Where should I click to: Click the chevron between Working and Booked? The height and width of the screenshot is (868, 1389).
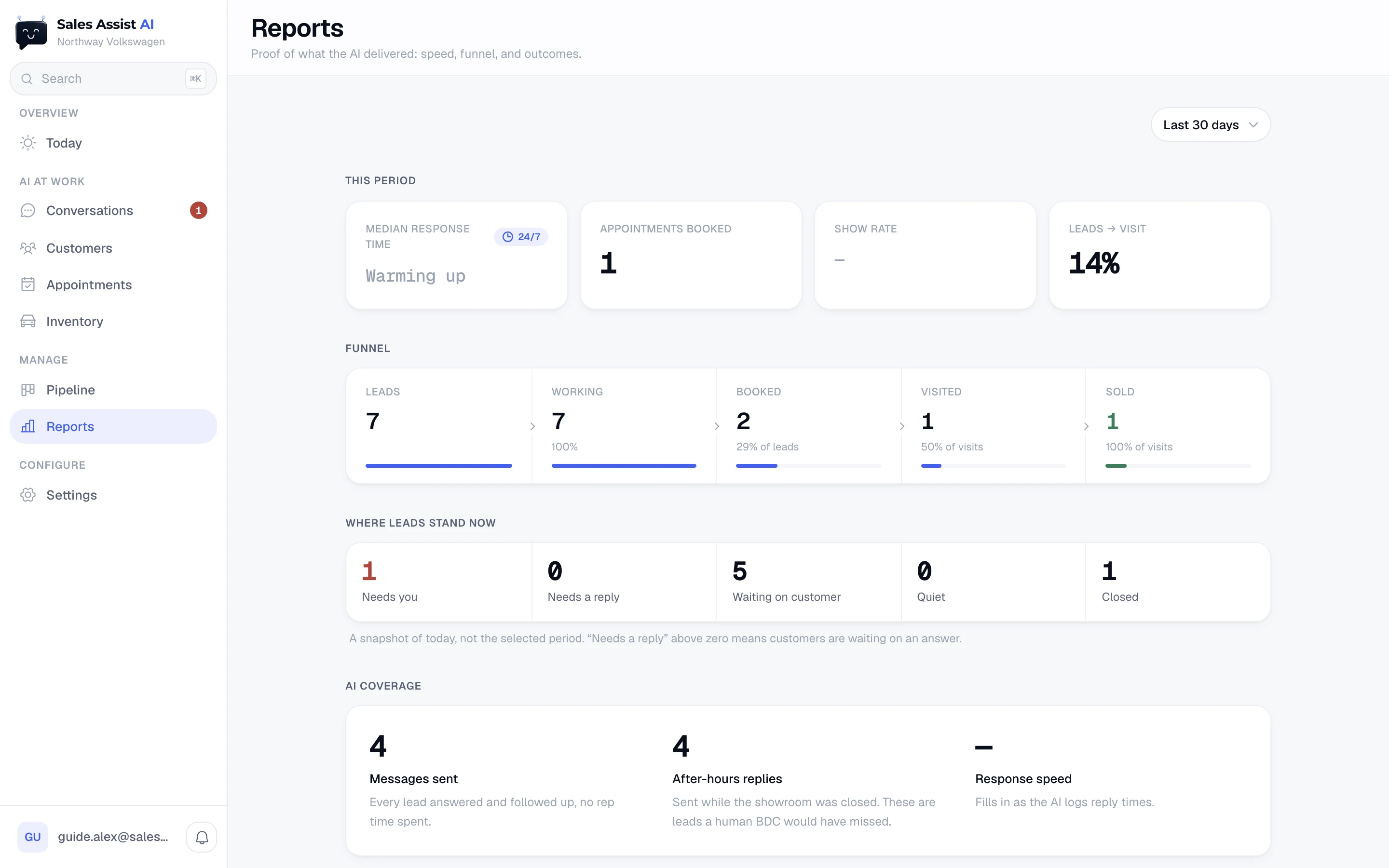pyautogui.click(x=717, y=426)
